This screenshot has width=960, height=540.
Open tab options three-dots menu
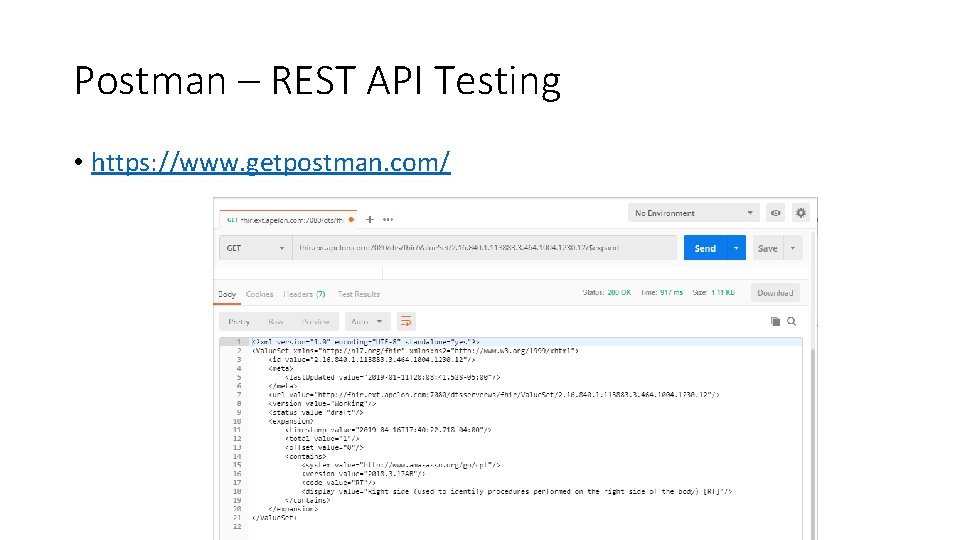point(388,219)
